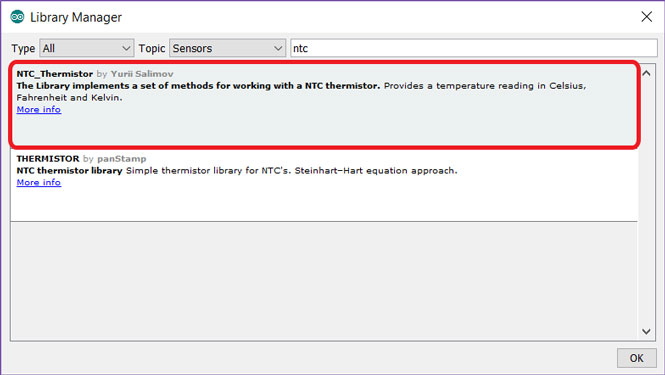Confirm with the OK button
Viewport: 665px width, 375px height.
(x=636, y=358)
